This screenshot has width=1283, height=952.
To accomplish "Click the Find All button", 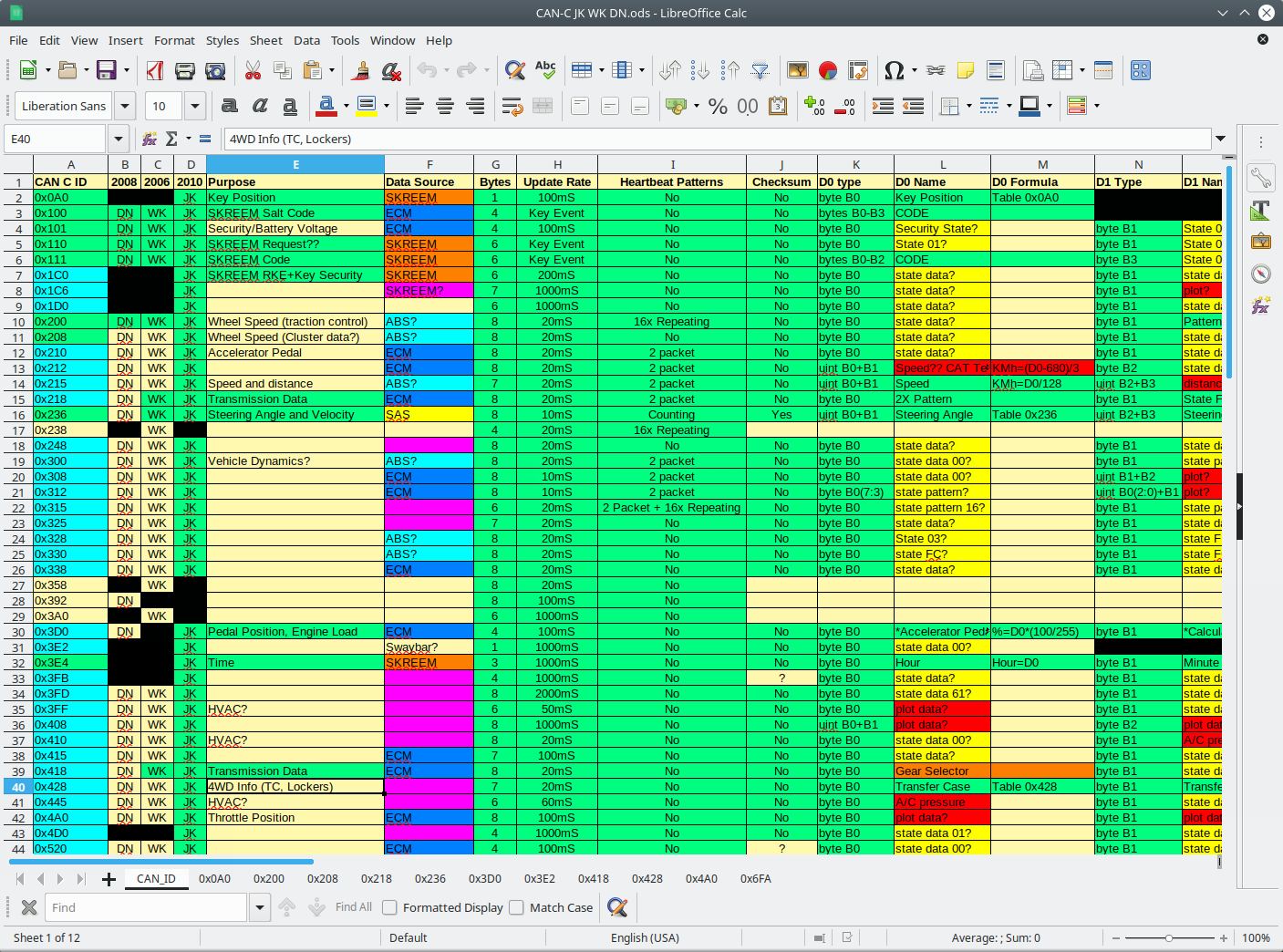I will click(x=353, y=907).
